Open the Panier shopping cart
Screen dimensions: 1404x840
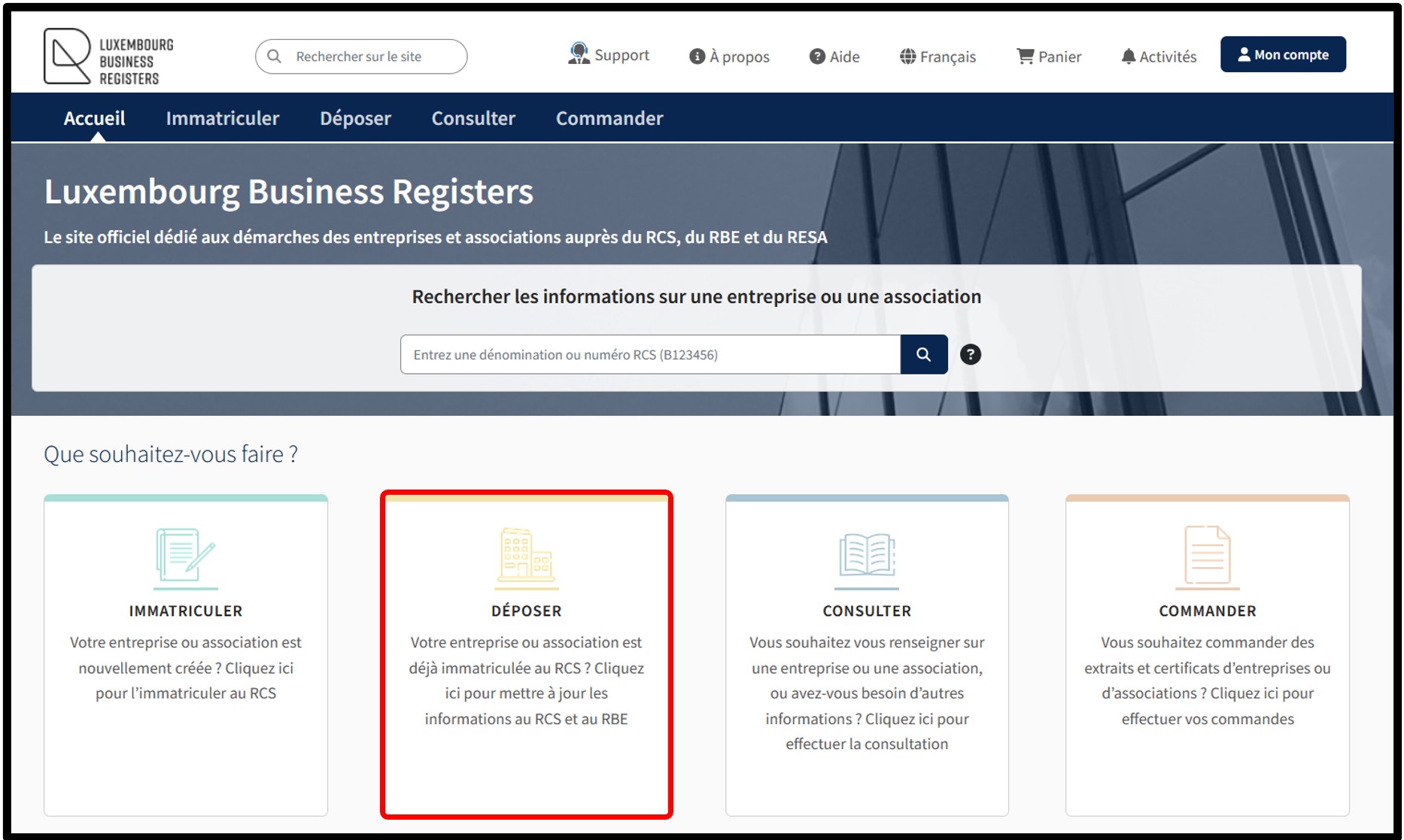click(1048, 56)
